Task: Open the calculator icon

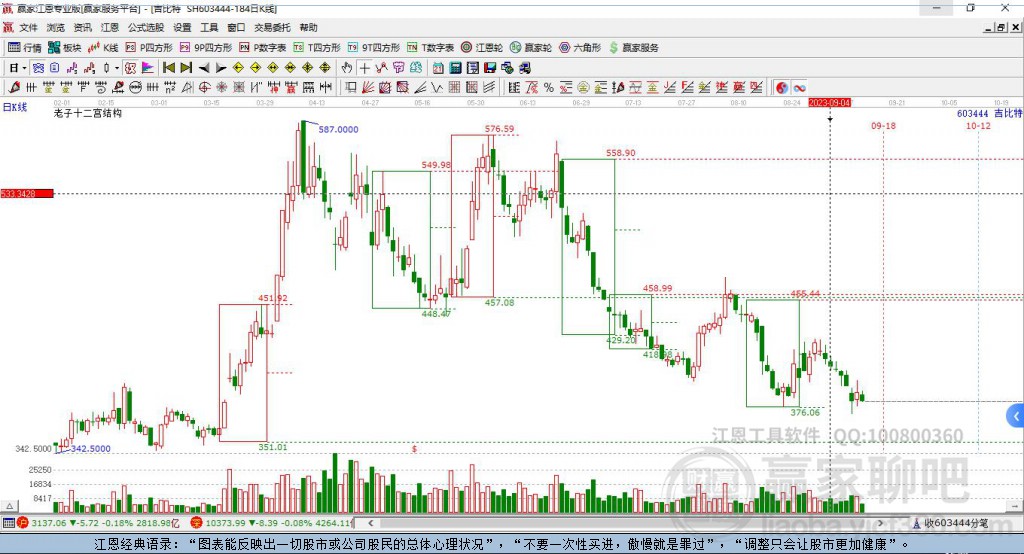Action: click(455, 68)
